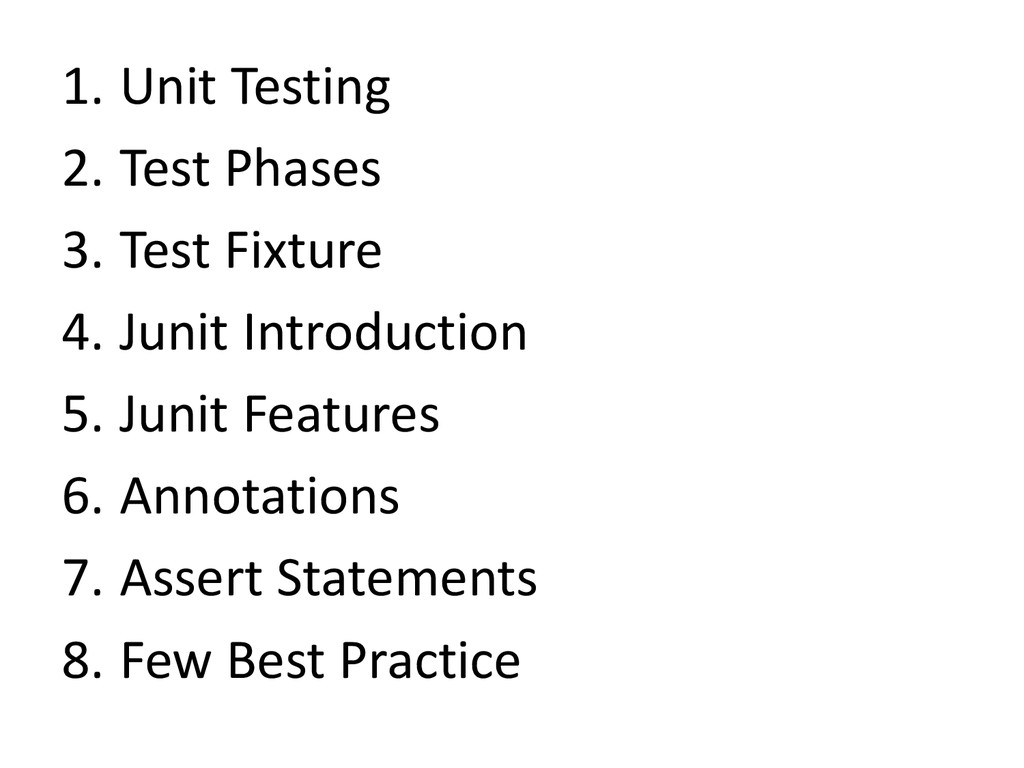This screenshot has width=1024, height=768.
Task: Select the word "Fixture"
Action: [304, 250]
